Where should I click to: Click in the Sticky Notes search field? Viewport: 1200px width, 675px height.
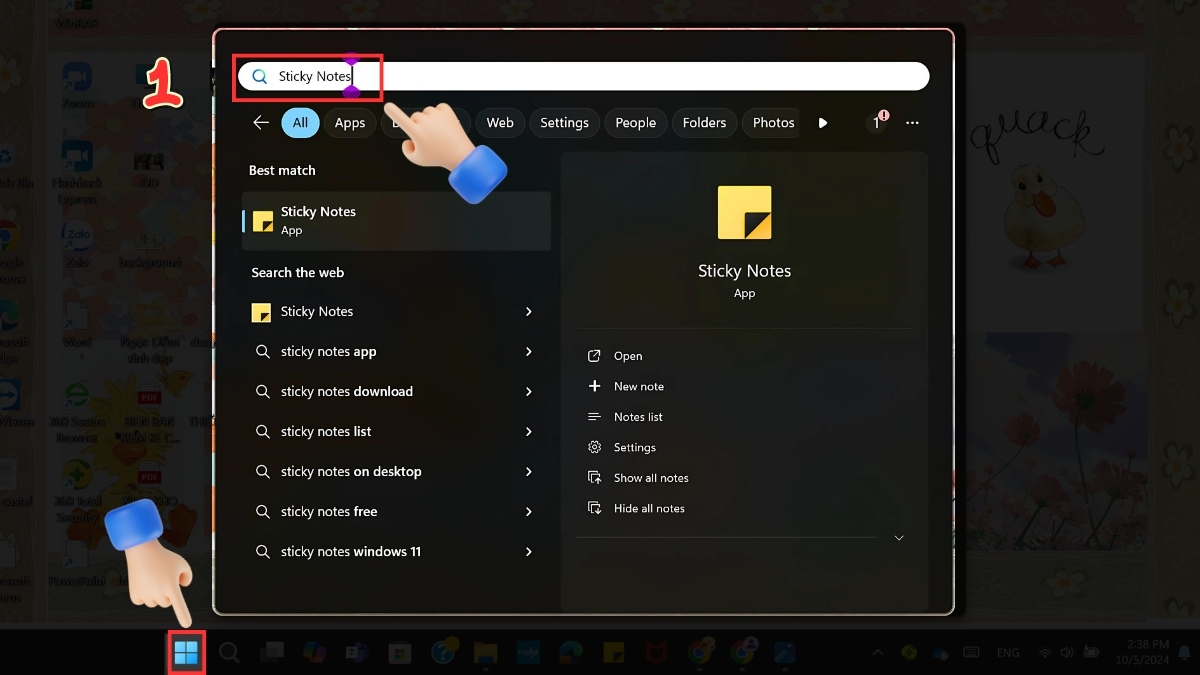point(584,76)
